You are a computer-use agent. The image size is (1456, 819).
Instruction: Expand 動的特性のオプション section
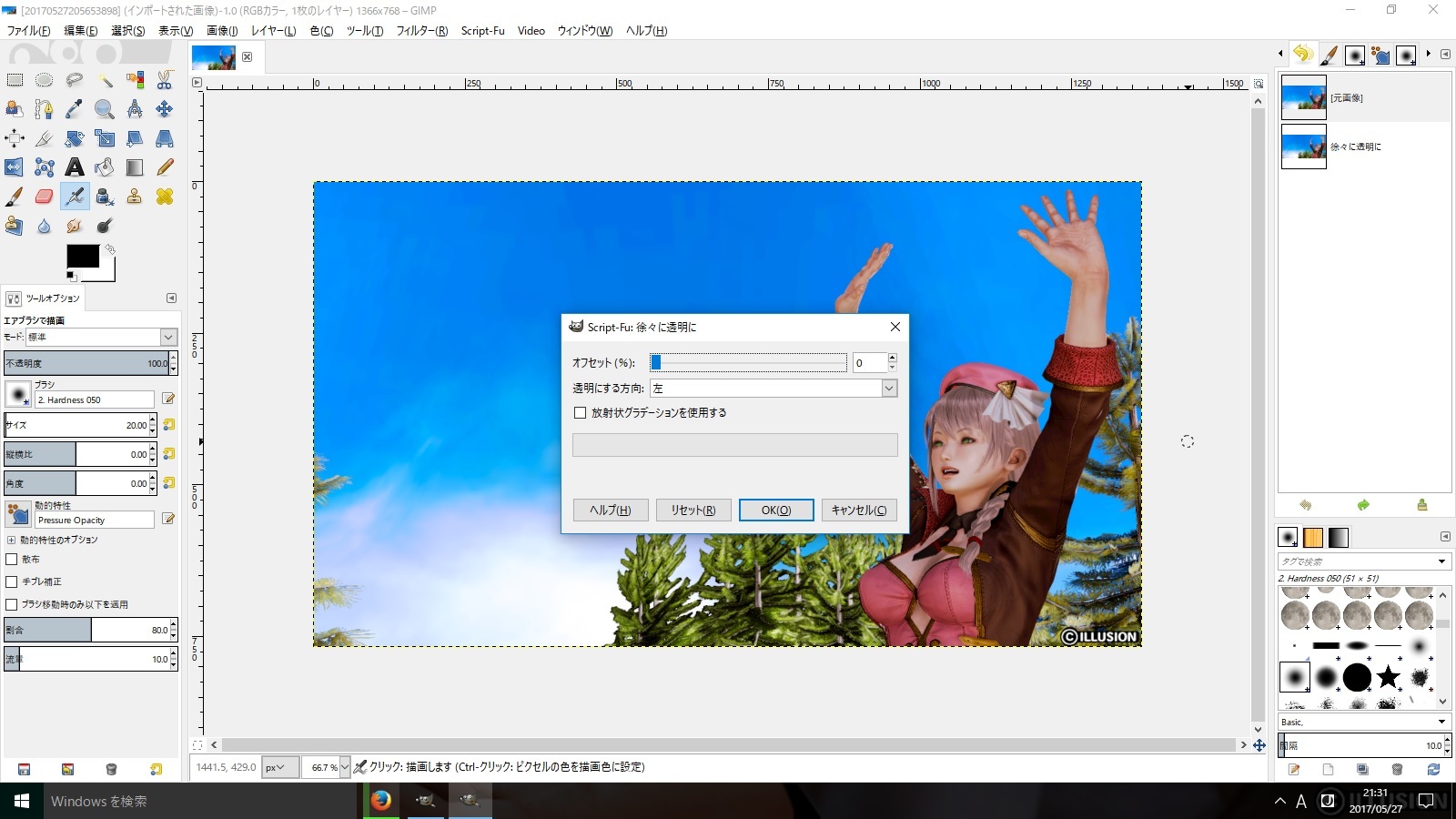pos(11,540)
